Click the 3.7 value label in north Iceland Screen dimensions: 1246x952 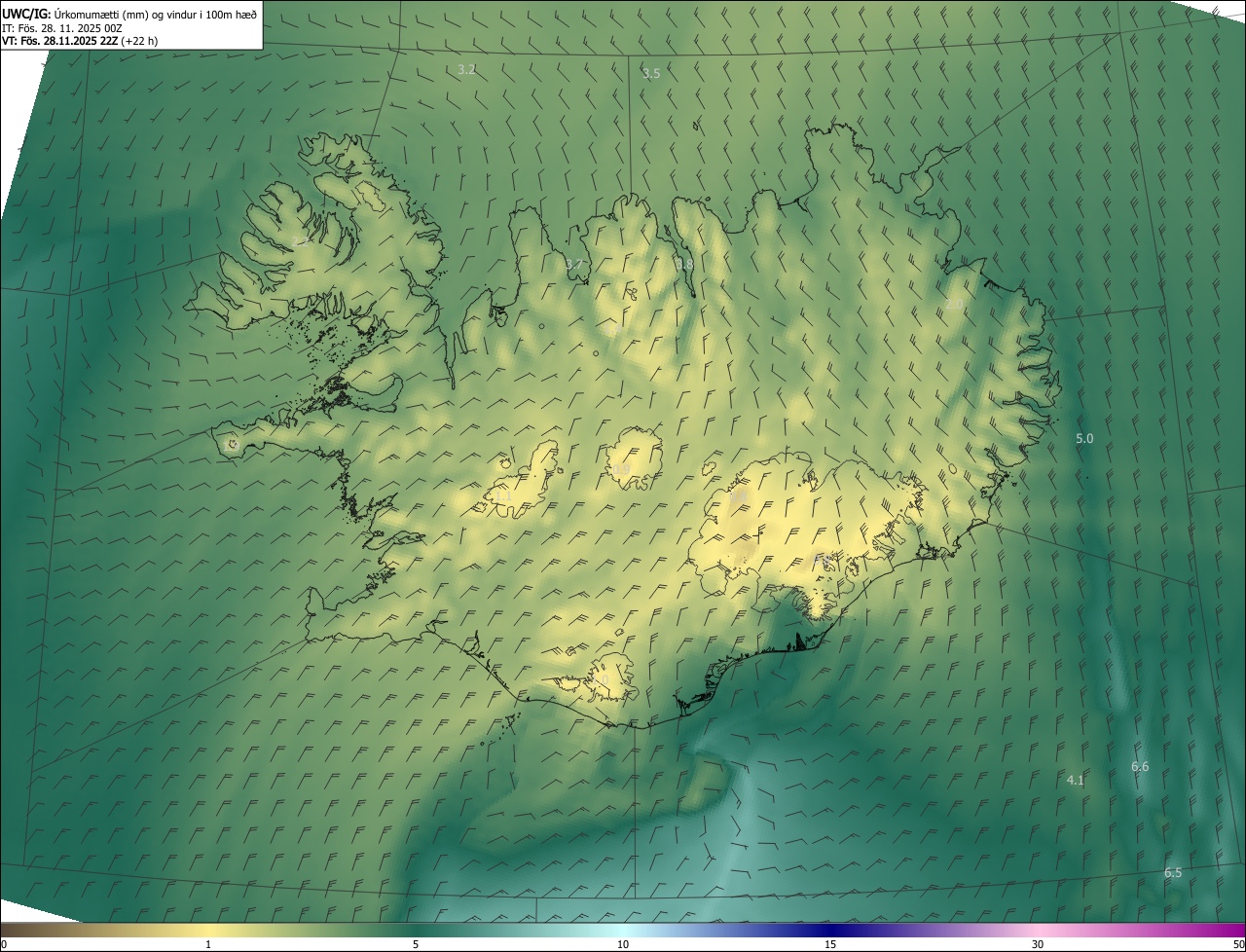574,264
